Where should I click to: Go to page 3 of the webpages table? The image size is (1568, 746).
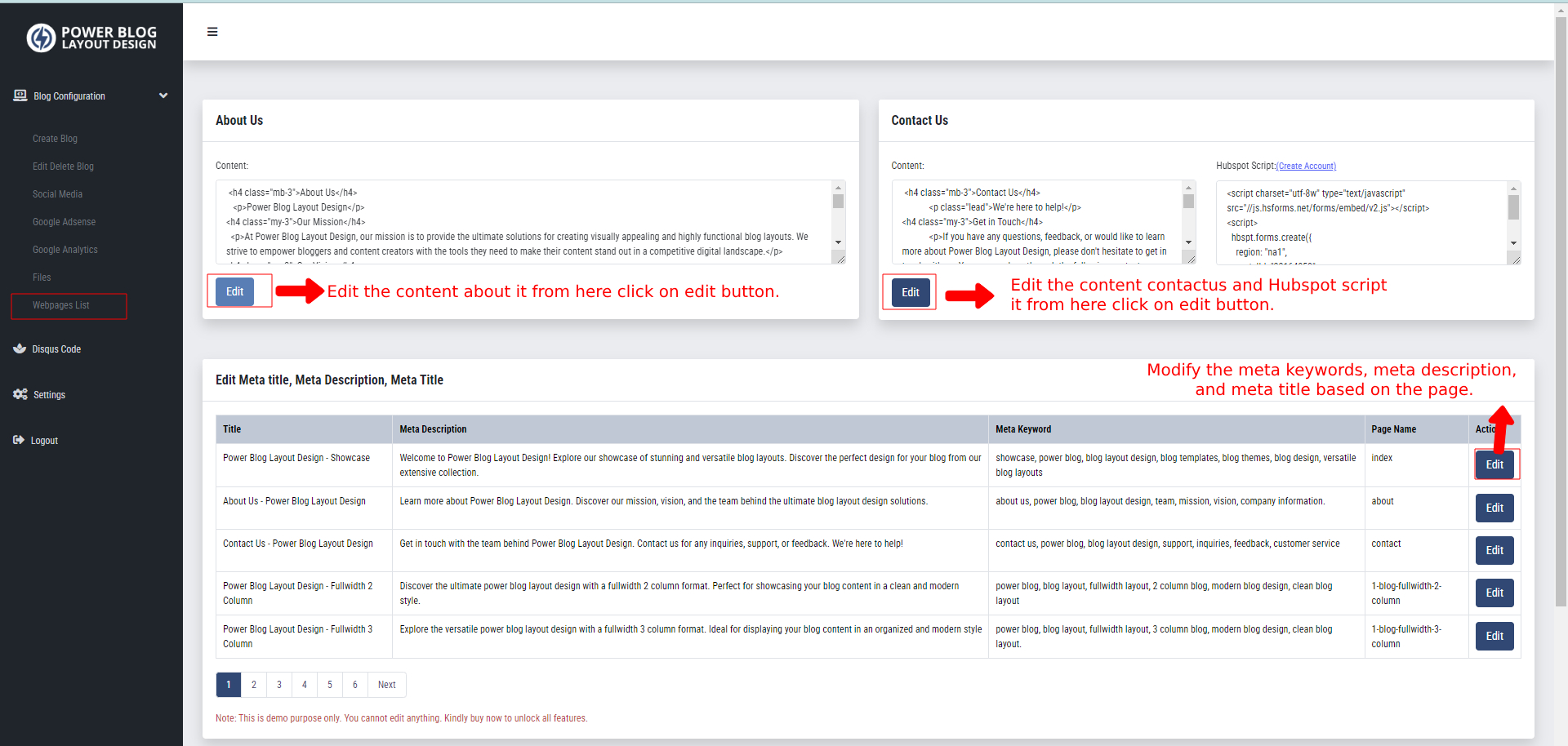pyautogui.click(x=278, y=684)
